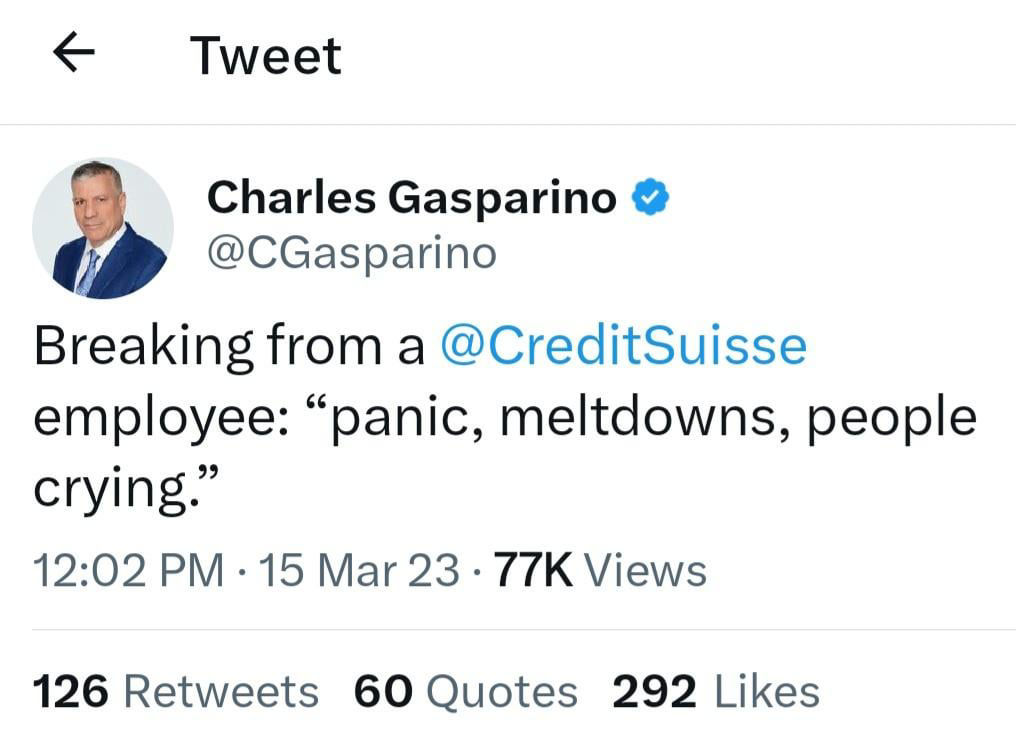Open the @CGasparino handle

pos(352,253)
